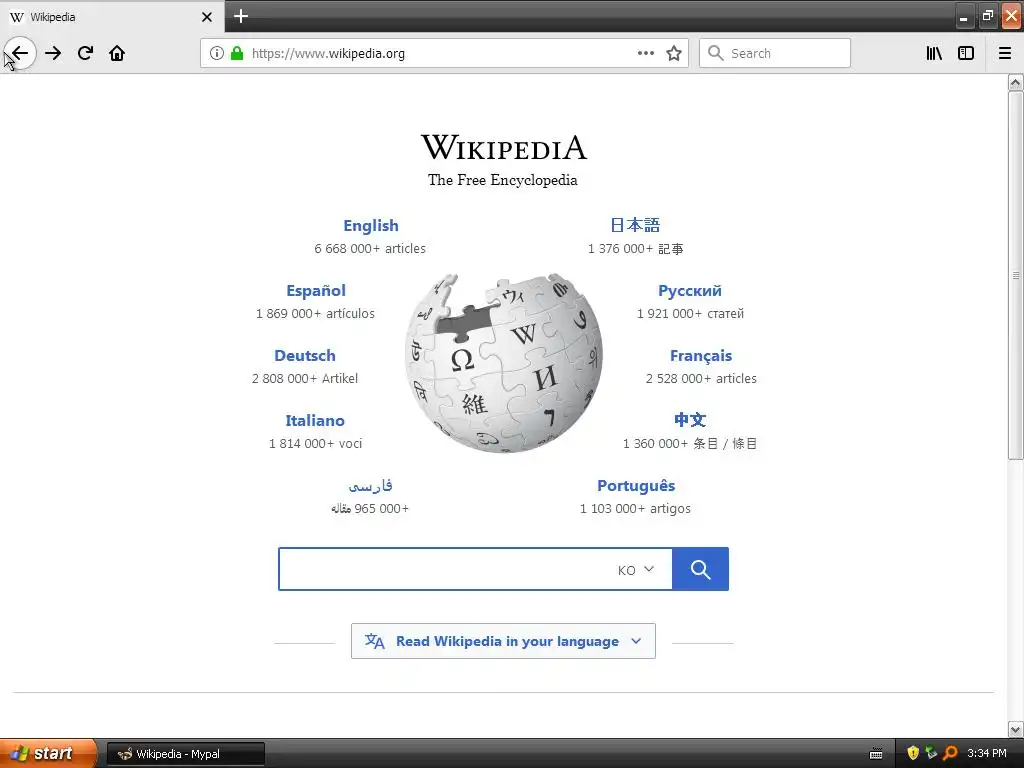The width and height of the screenshot is (1024, 768).
Task: Open Deutsch Wikipedia link
Action: click(305, 355)
